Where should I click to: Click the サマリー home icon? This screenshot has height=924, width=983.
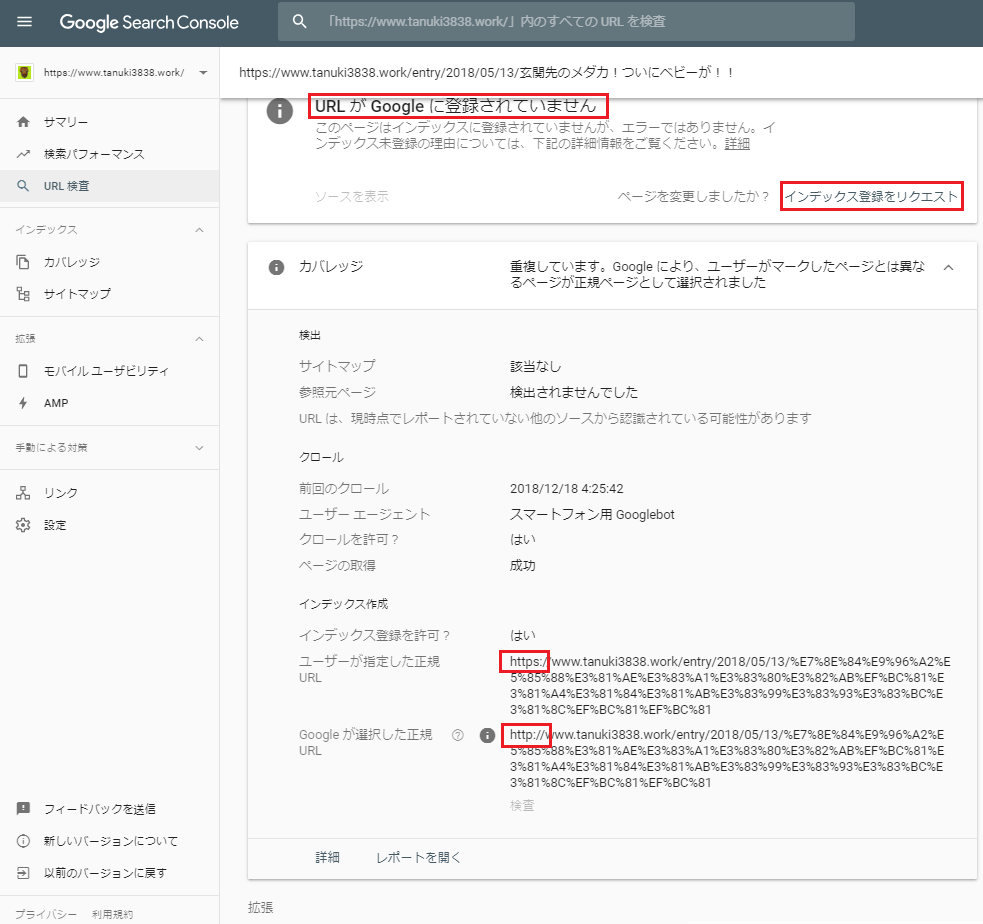click(23, 122)
